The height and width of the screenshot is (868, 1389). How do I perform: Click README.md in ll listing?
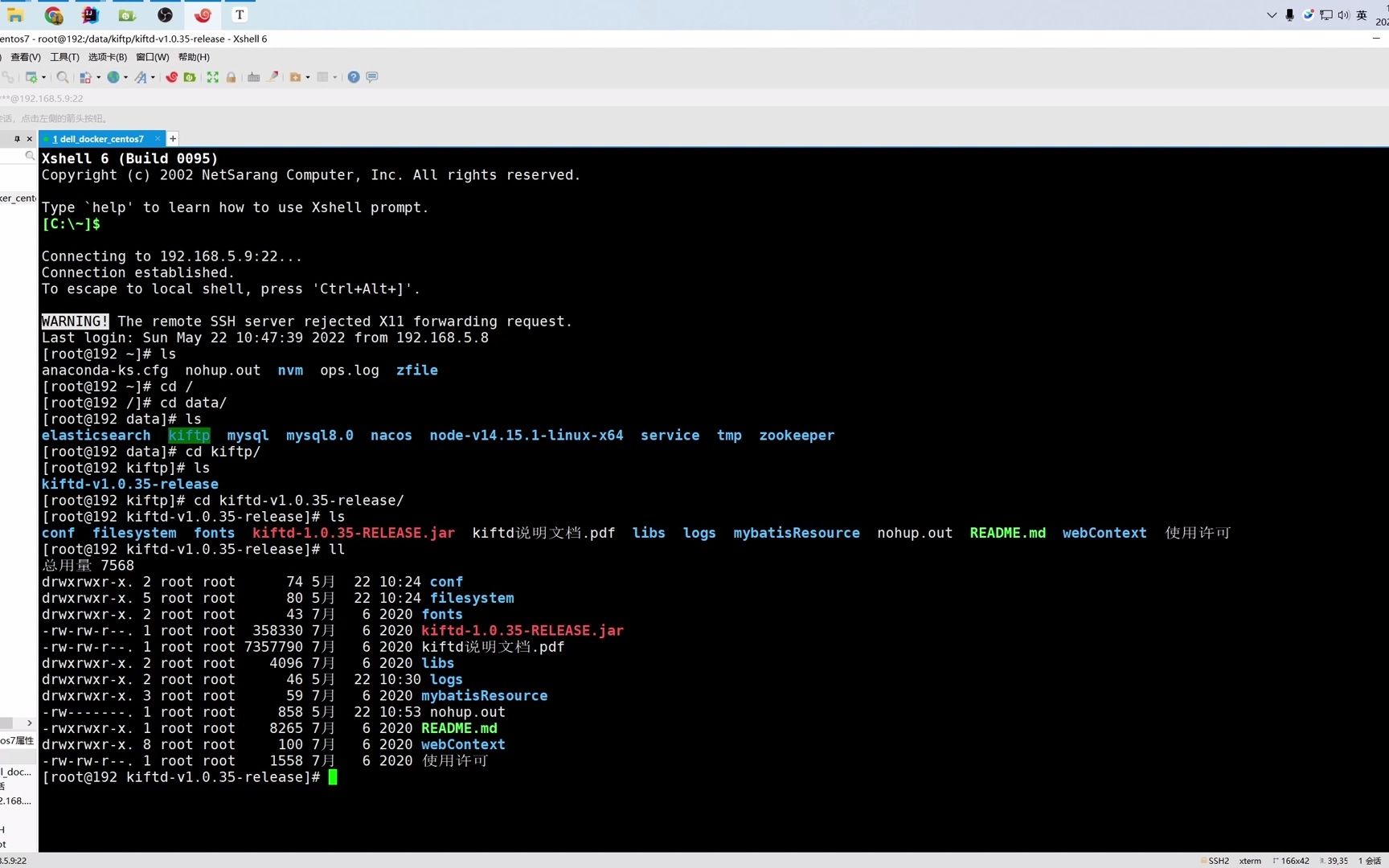[x=459, y=728]
